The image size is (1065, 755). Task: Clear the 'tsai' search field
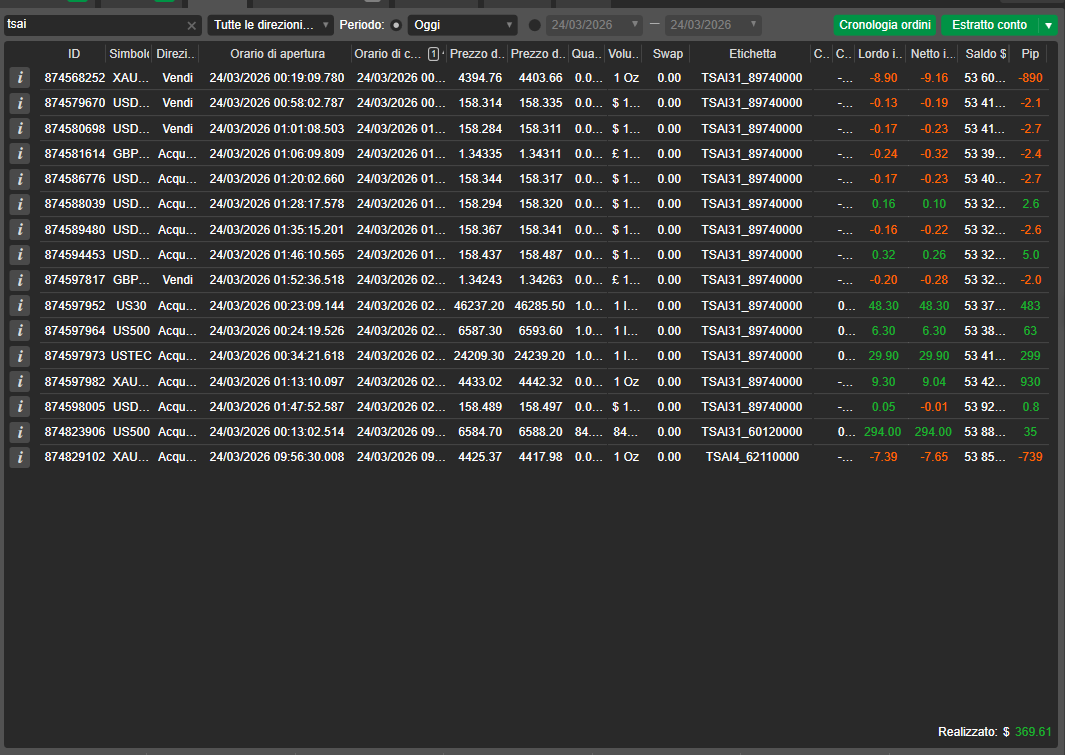pos(192,25)
